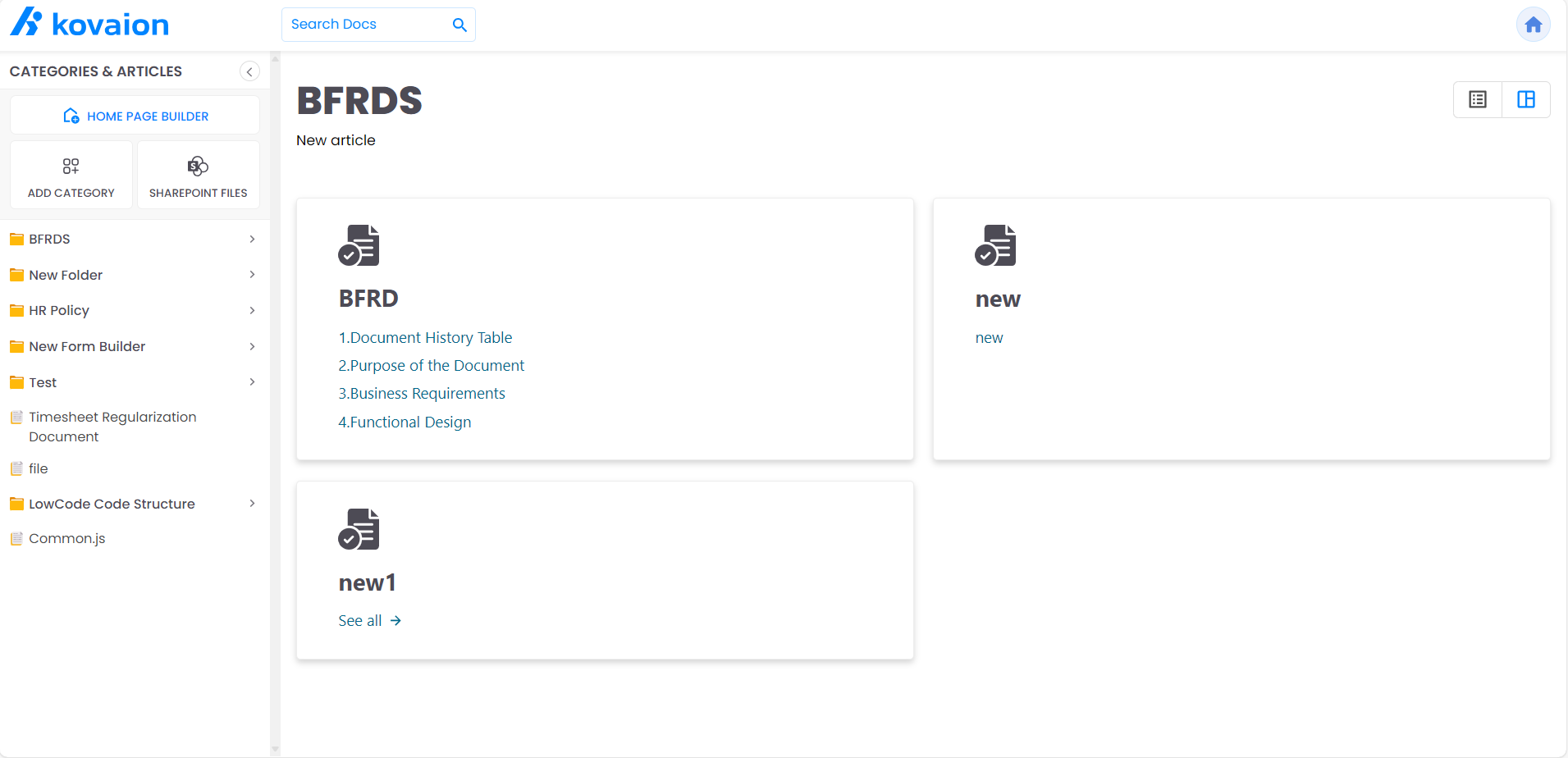The height and width of the screenshot is (758, 1568).
Task: Click the new1 article document icon
Action: pyautogui.click(x=359, y=528)
